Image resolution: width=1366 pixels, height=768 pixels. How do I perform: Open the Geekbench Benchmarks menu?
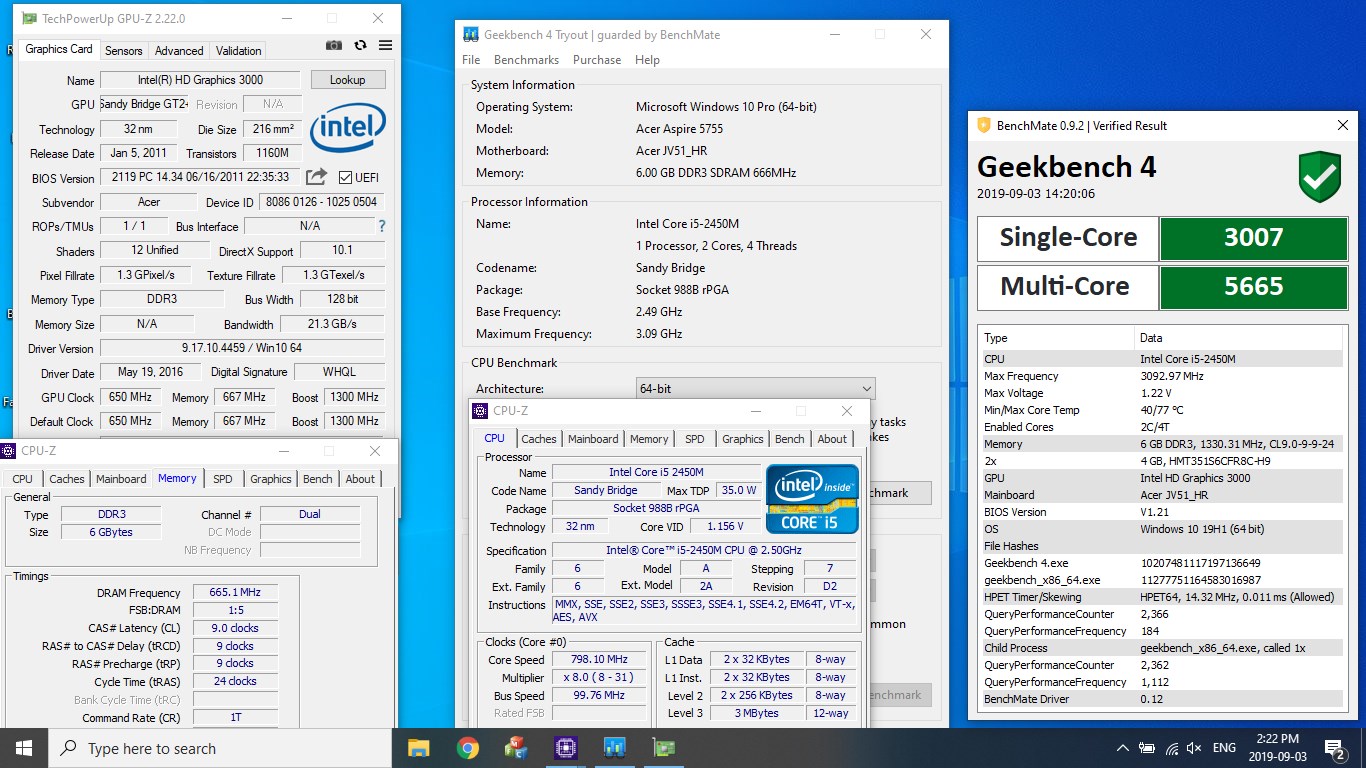pos(526,60)
